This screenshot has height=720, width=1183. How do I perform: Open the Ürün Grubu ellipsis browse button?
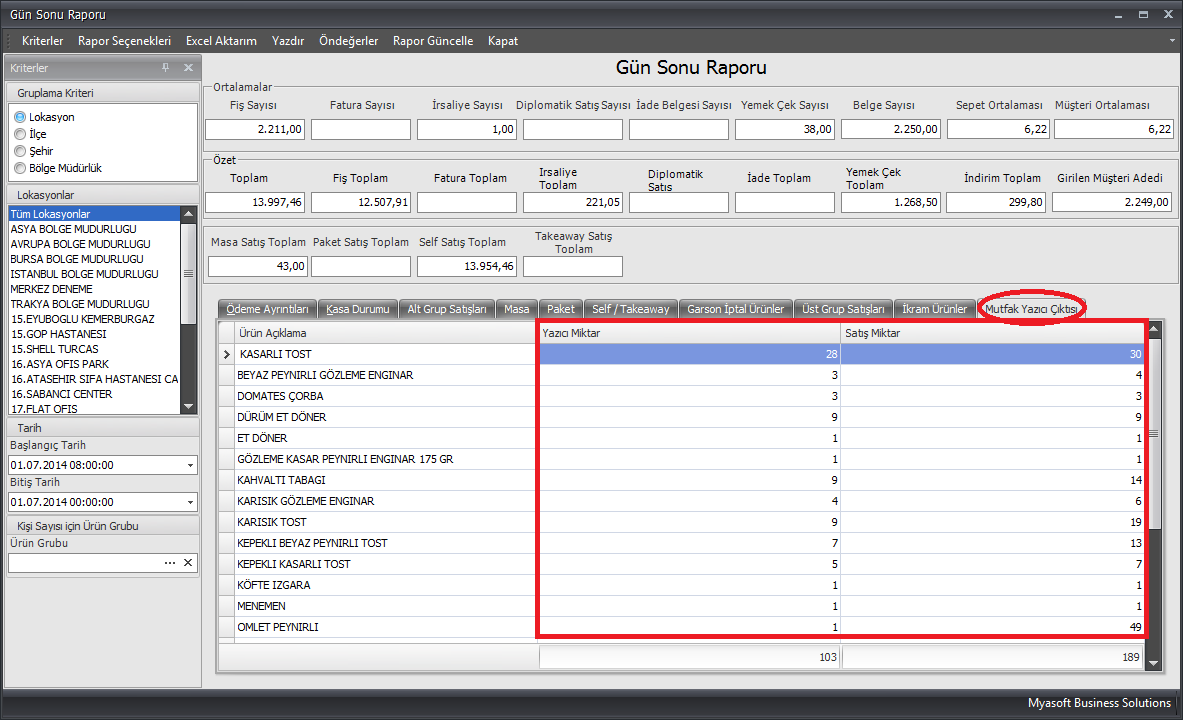pos(170,563)
